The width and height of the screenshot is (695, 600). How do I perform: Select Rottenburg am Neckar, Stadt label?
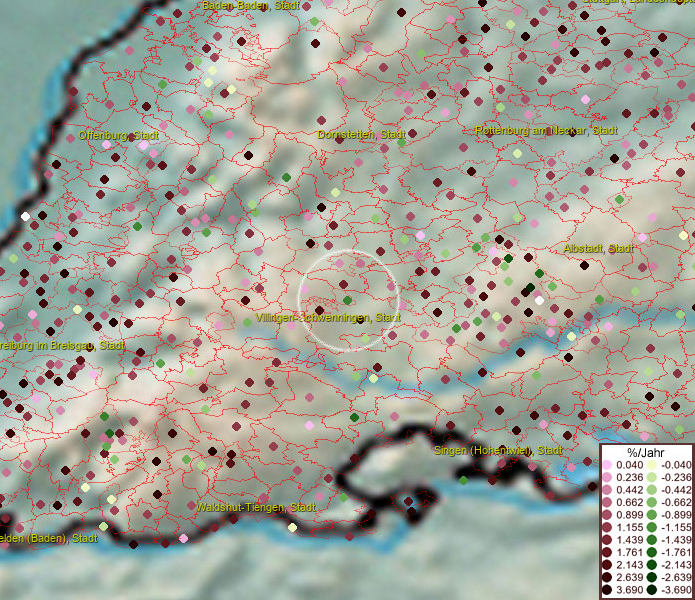pyautogui.click(x=546, y=131)
